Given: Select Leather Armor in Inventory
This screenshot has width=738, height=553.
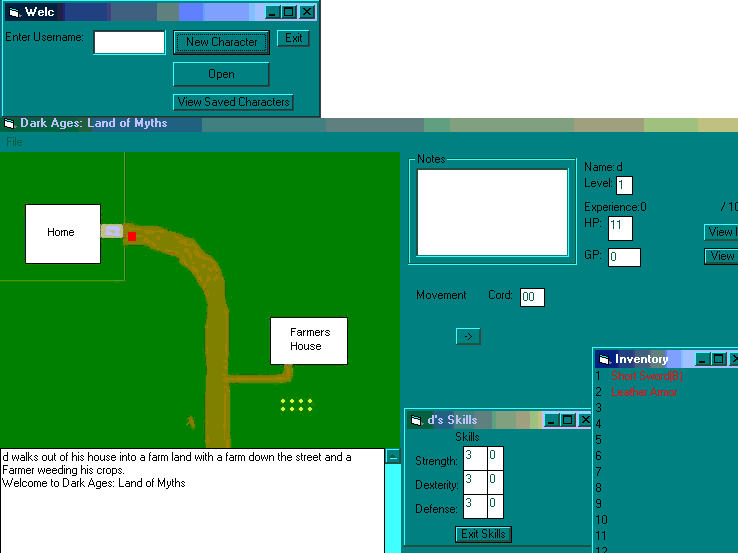Looking at the screenshot, I should pos(644,392).
